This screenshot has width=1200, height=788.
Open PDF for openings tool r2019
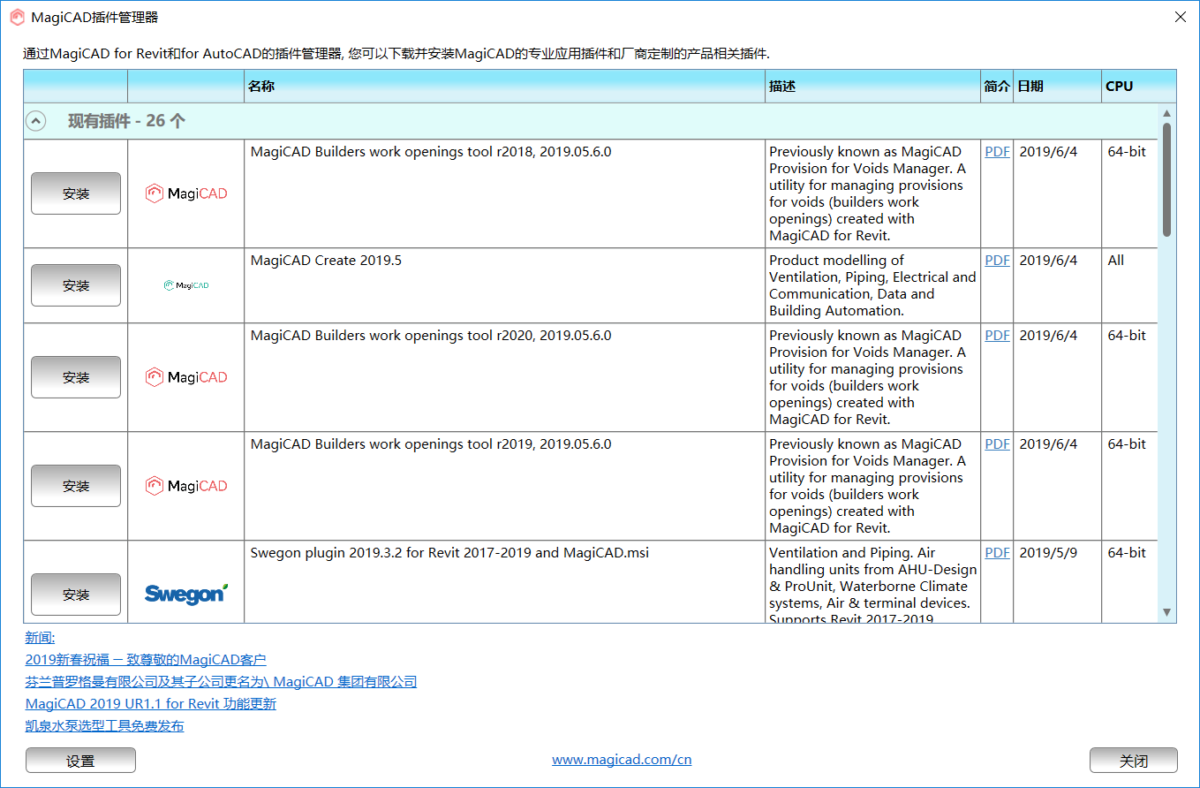point(997,444)
